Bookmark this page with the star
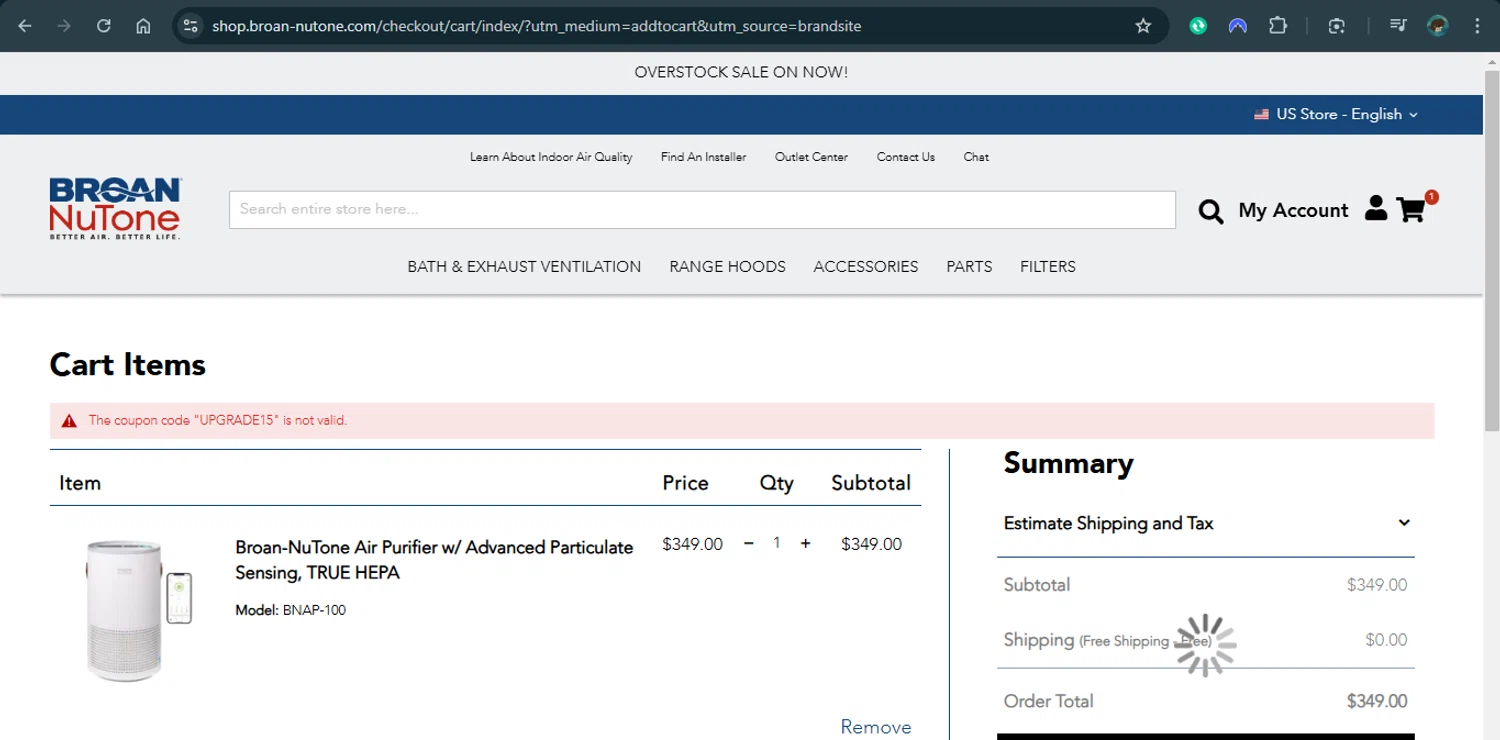This screenshot has height=740, width=1500. (x=1143, y=26)
